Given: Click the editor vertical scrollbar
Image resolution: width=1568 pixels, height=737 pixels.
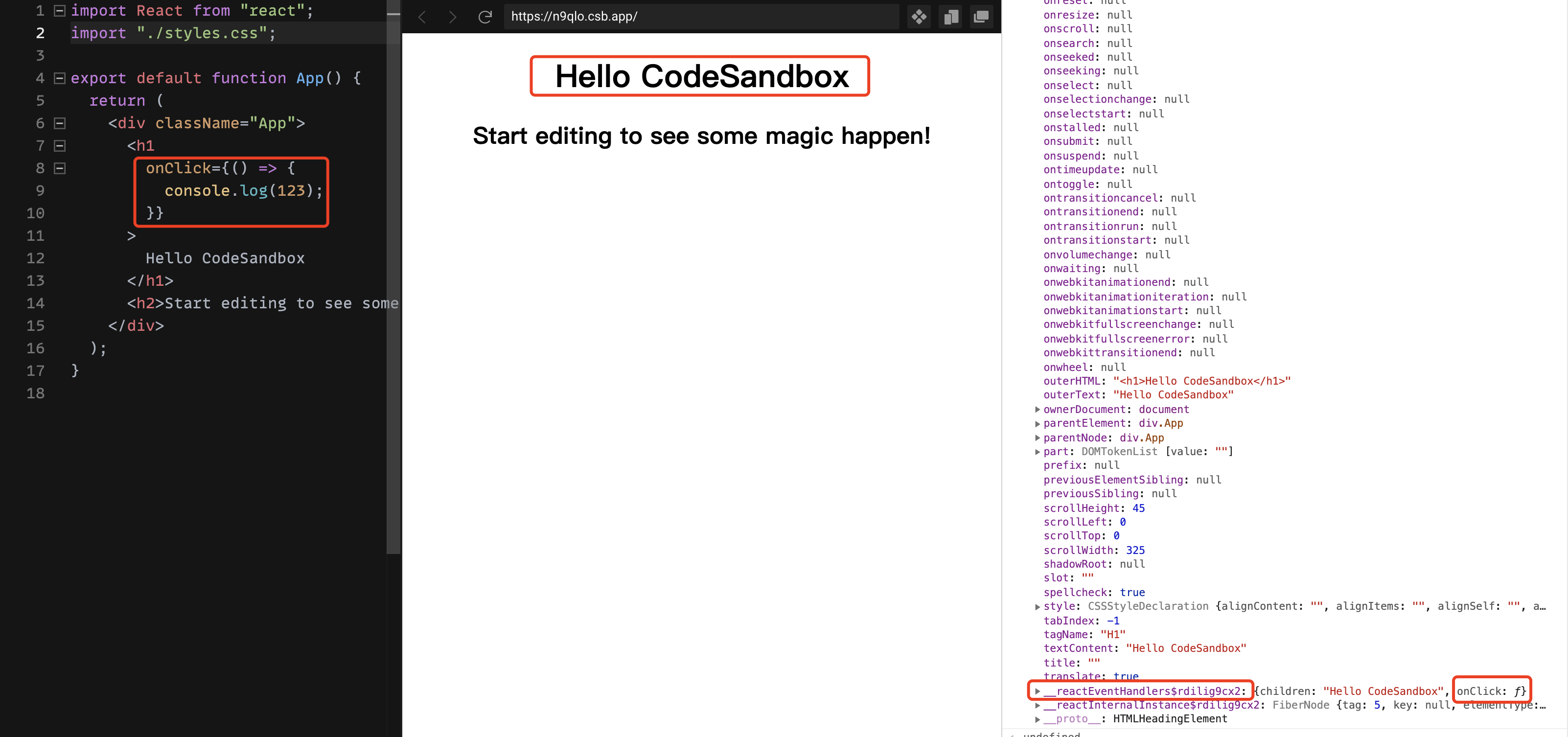Looking at the screenshot, I should pyautogui.click(x=394, y=277).
